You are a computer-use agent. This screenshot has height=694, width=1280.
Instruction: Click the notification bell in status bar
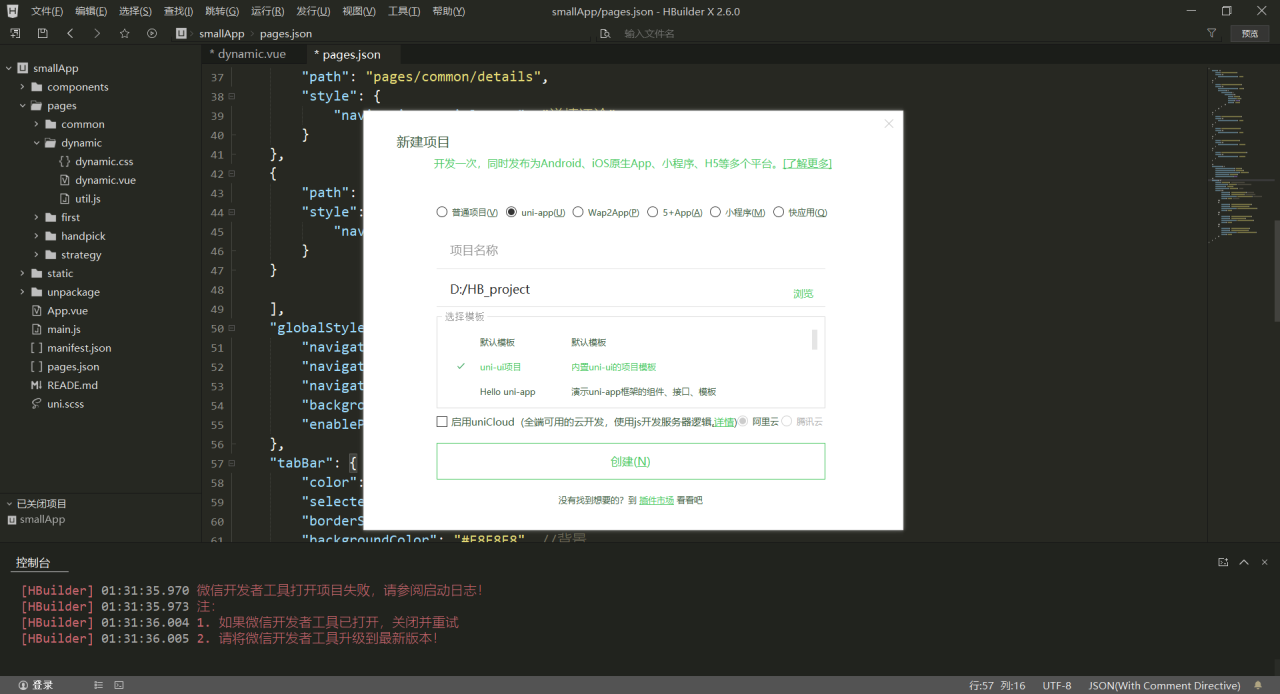pos(1258,686)
